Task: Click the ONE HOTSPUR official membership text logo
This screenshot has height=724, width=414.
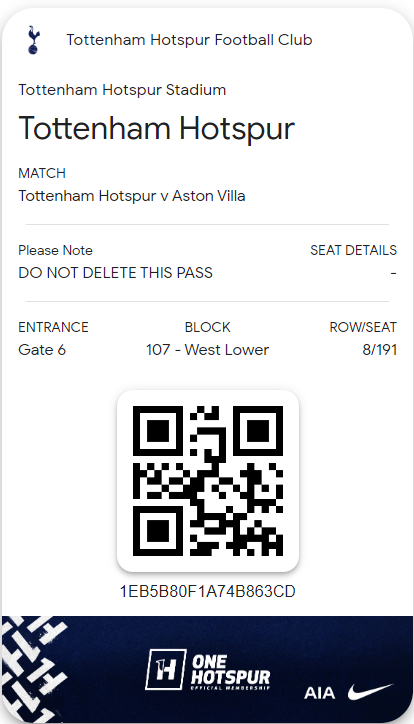Action: point(230,671)
